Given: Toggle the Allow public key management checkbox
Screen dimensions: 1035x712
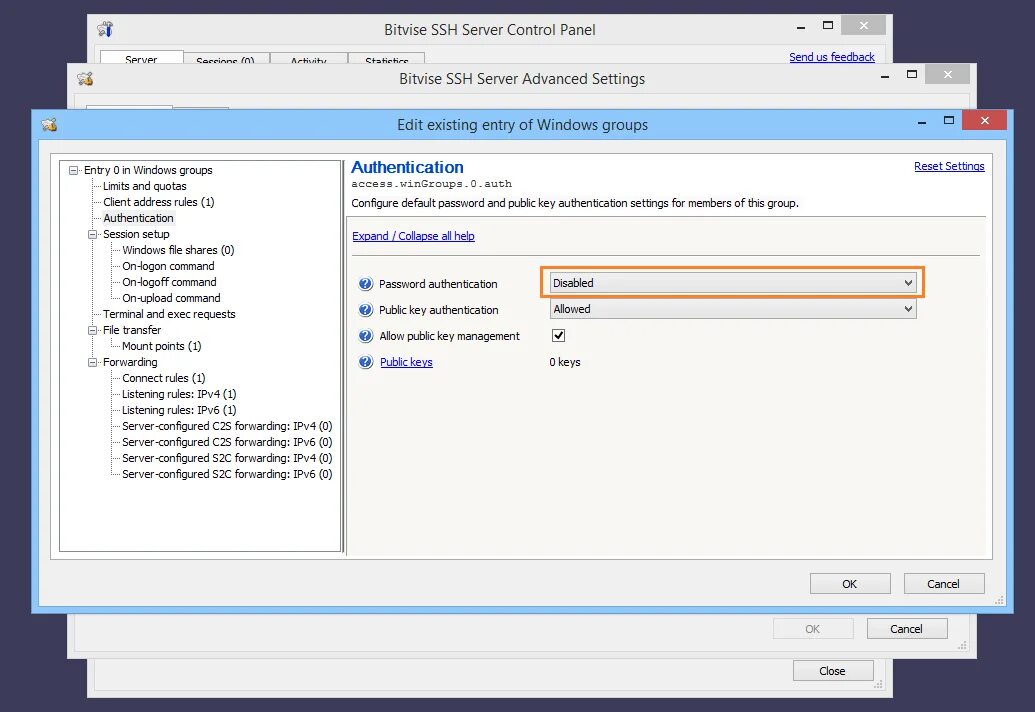Looking at the screenshot, I should tap(558, 335).
